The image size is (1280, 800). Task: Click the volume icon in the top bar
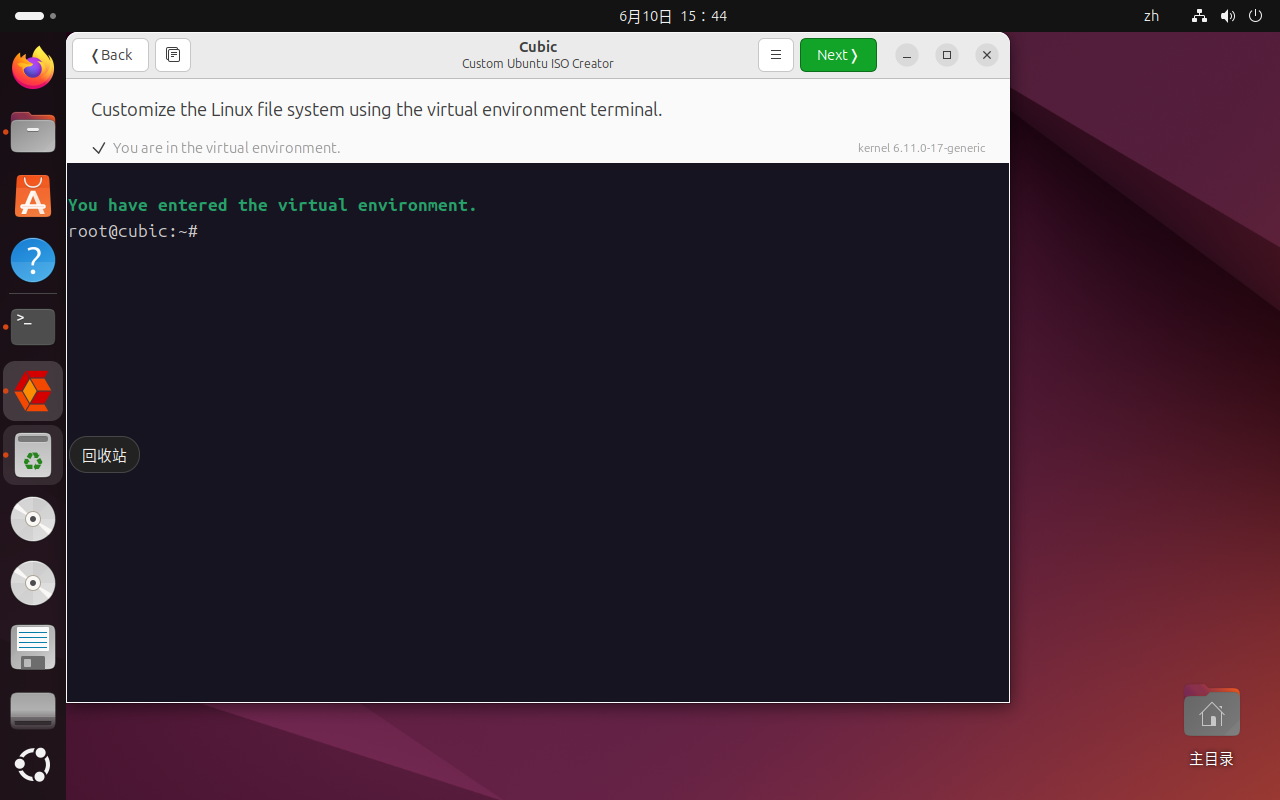tap(1228, 16)
